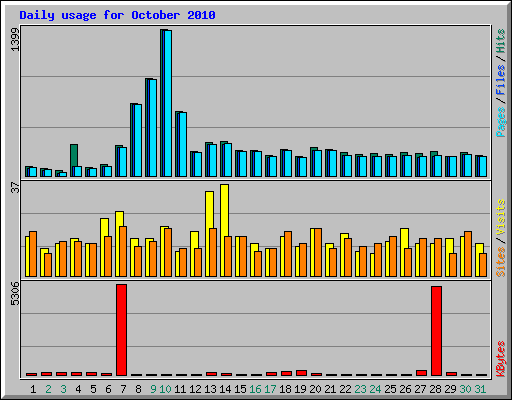This screenshot has height=400, width=512.
Task: Click the orange Sites bar on day 20
Action: (x=318, y=252)
